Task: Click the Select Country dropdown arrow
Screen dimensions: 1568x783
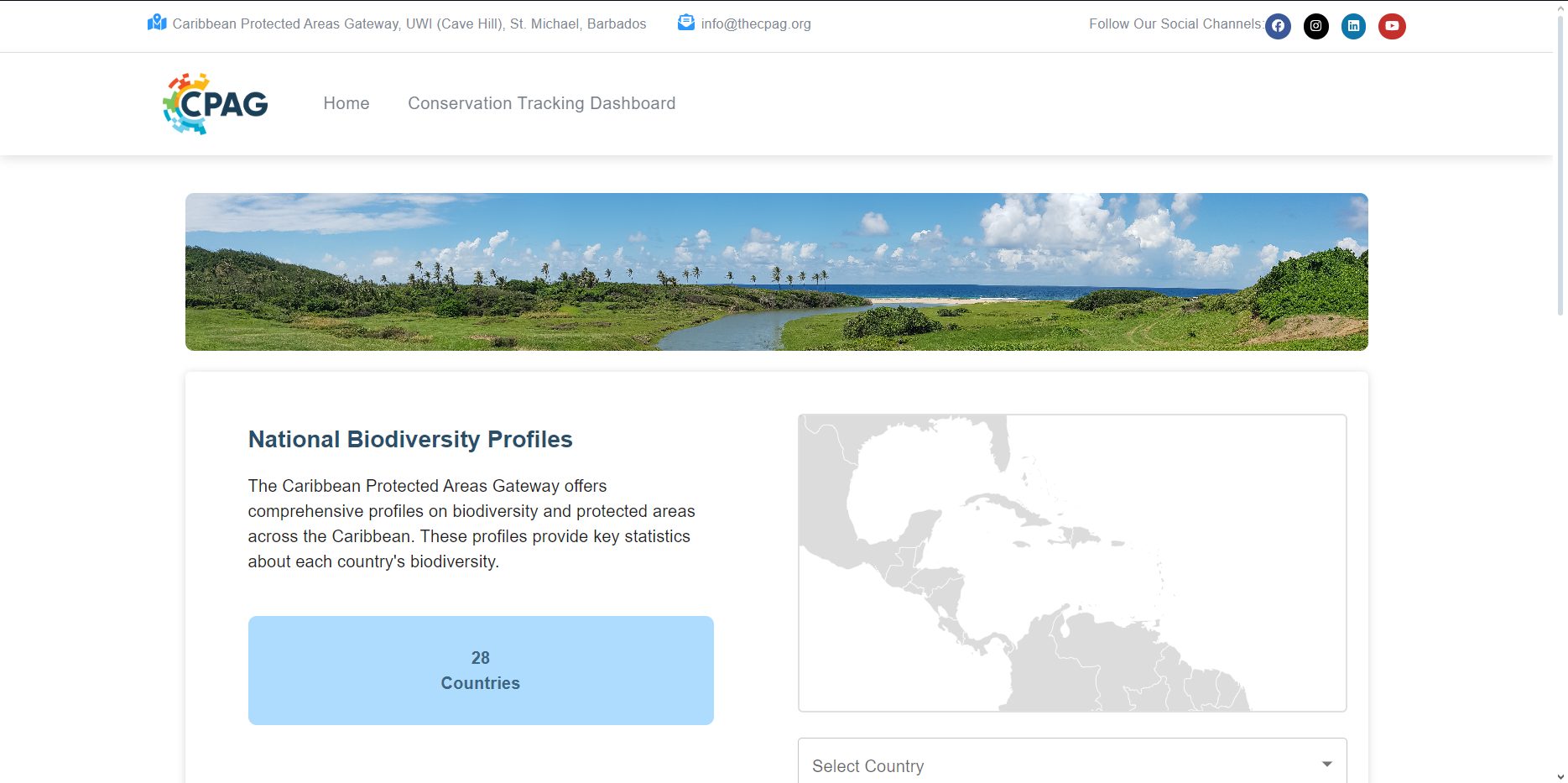Action: (x=1326, y=764)
